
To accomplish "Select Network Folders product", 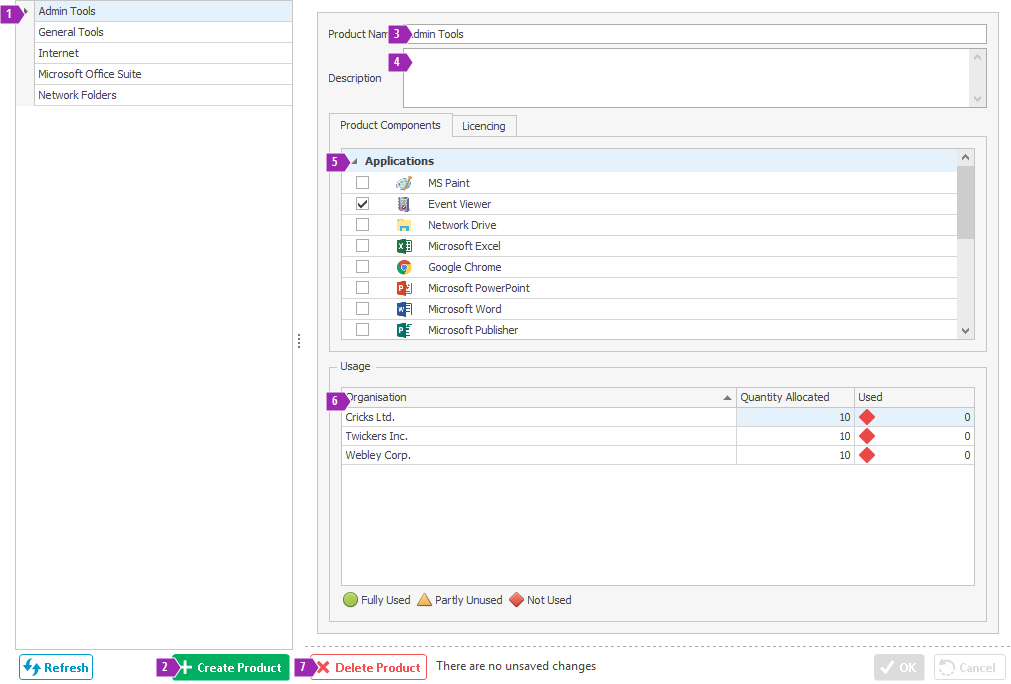I will pos(163,95).
